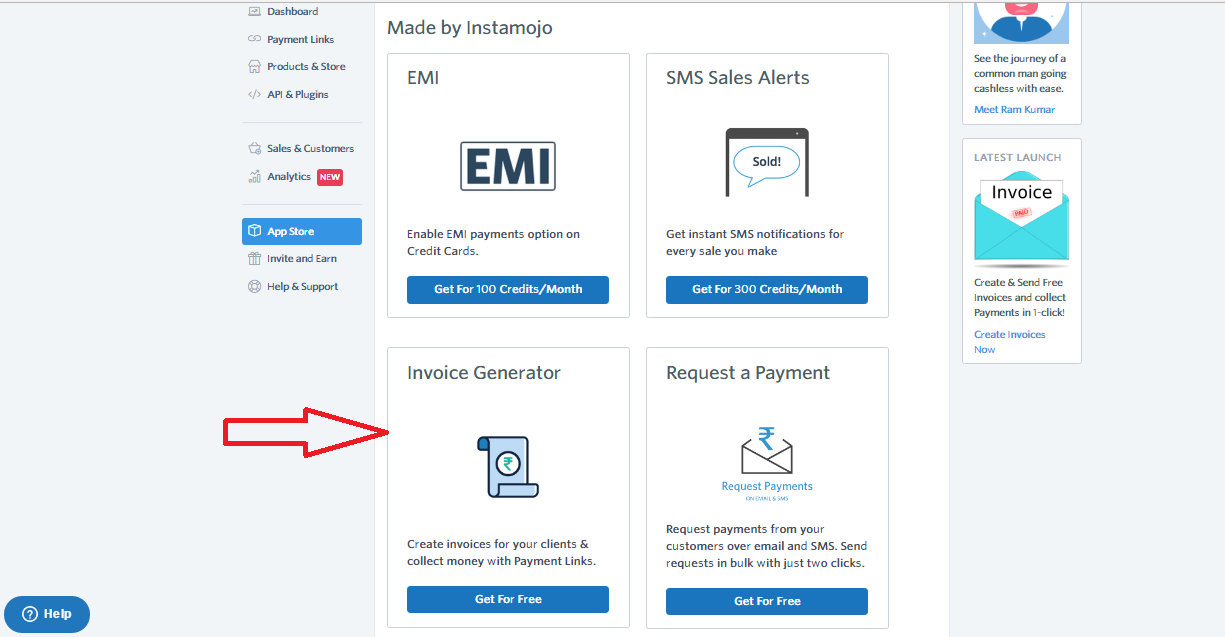Go to Payment Links in sidebar
1225x637 pixels.
(302, 40)
